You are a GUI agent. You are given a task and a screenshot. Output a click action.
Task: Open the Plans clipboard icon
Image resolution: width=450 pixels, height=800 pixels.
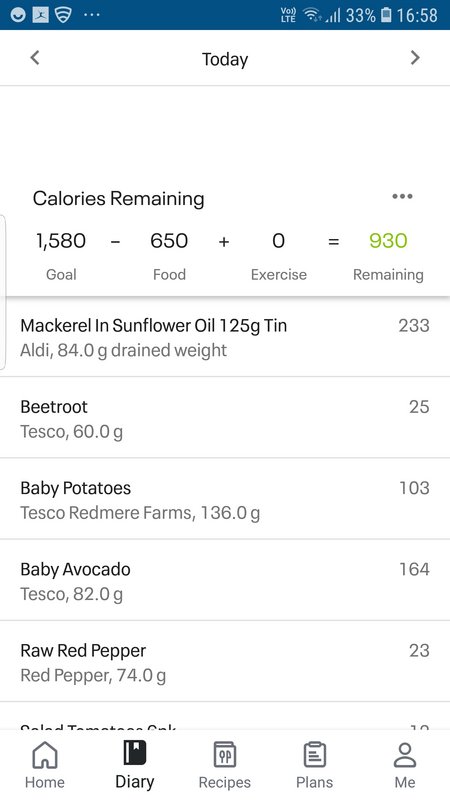pyautogui.click(x=315, y=755)
